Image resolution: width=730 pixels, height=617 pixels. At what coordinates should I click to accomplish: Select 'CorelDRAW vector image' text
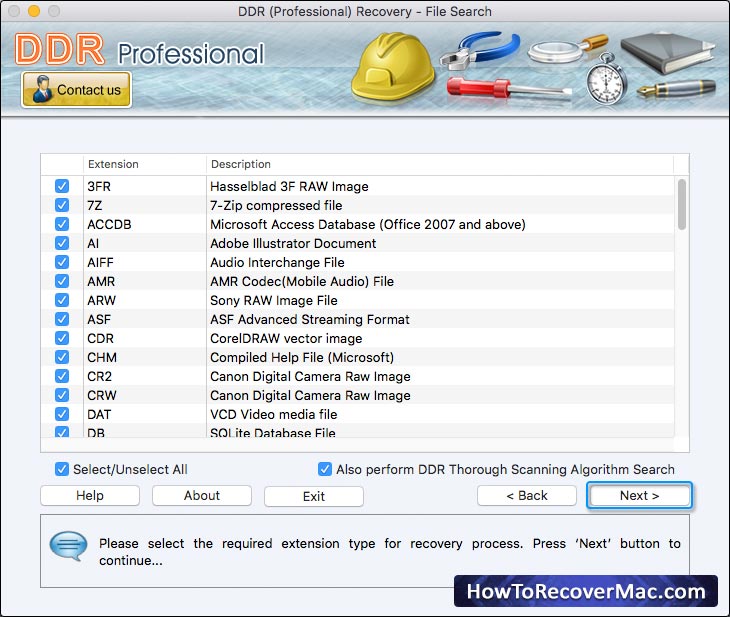(286, 339)
